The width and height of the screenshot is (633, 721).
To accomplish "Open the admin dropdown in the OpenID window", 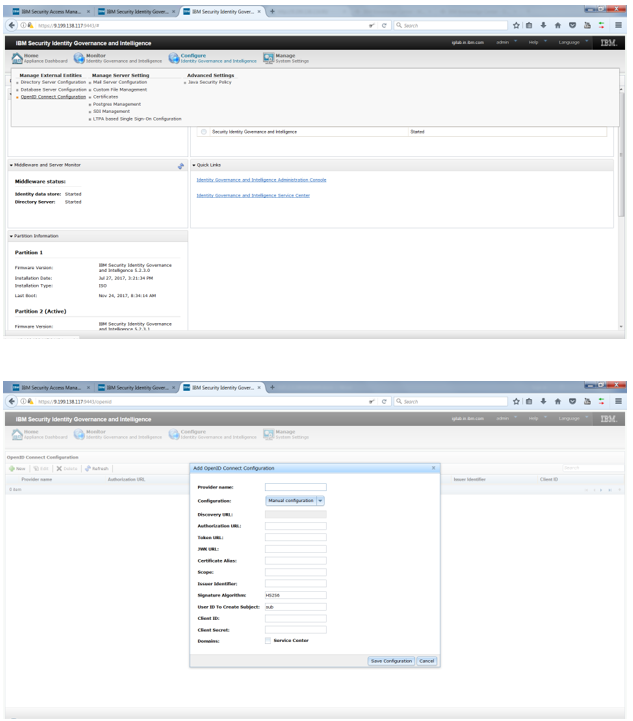I will point(507,418).
